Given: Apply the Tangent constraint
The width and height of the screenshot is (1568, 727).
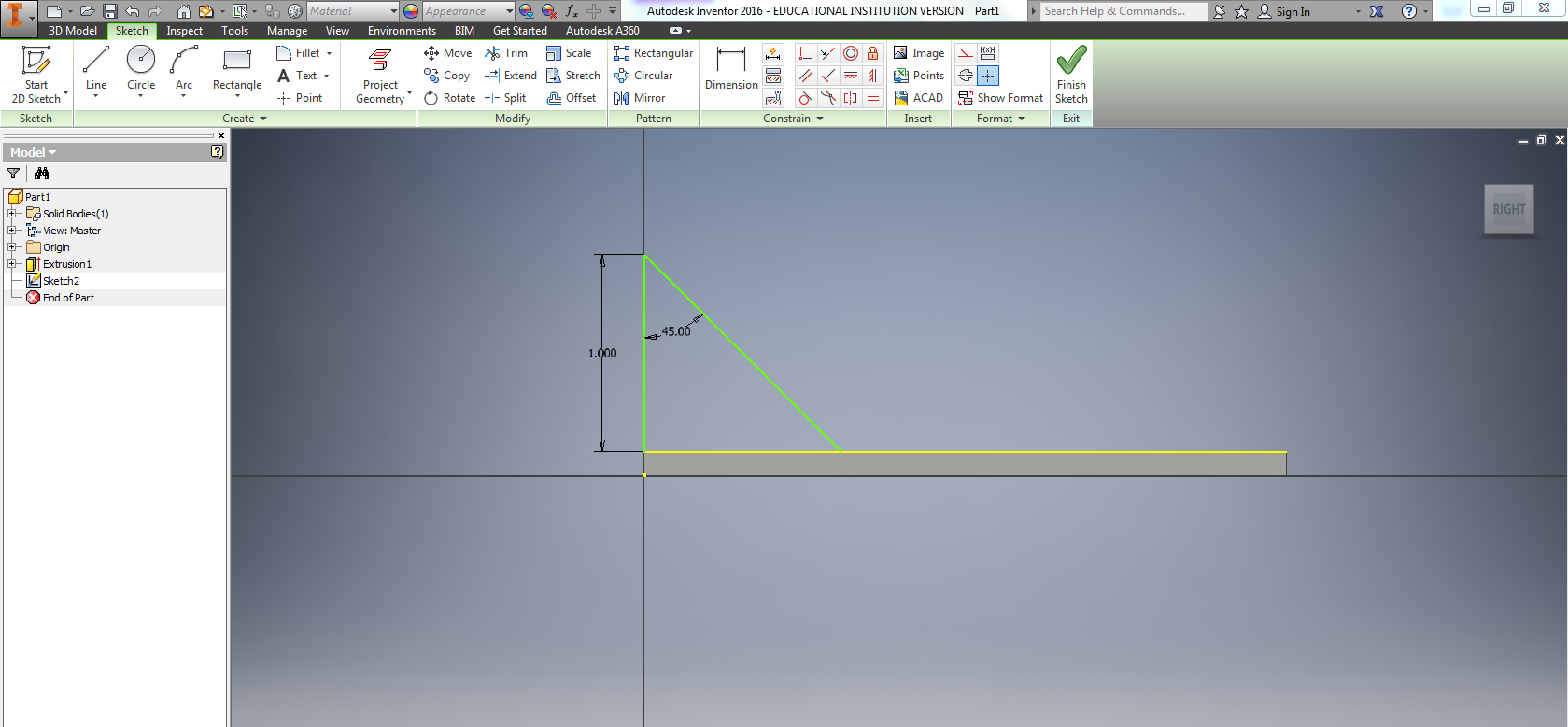Looking at the screenshot, I should 805,98.
